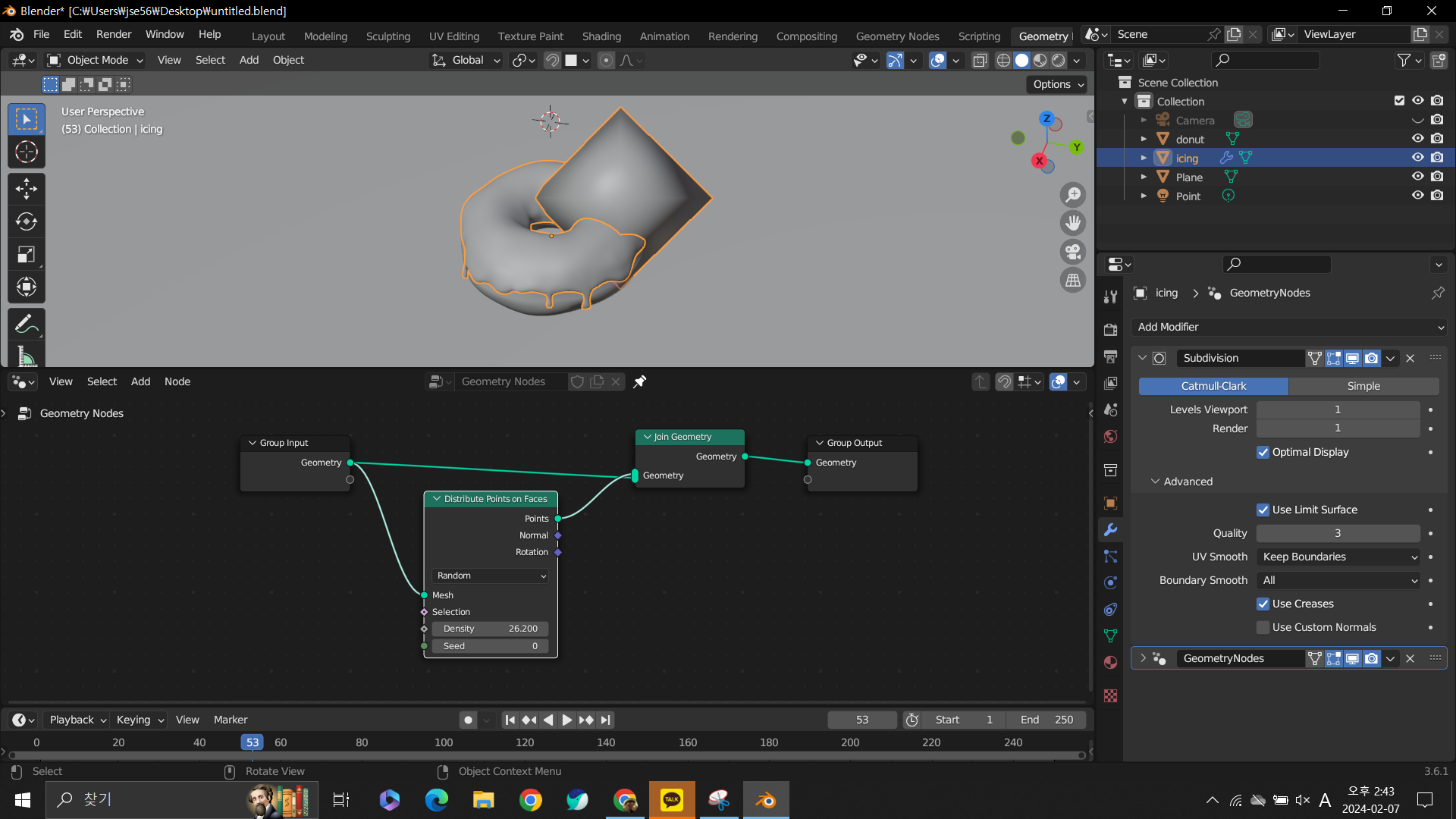
Task: Open Blender from the Windows taskbar
Action: click(766, 799)
